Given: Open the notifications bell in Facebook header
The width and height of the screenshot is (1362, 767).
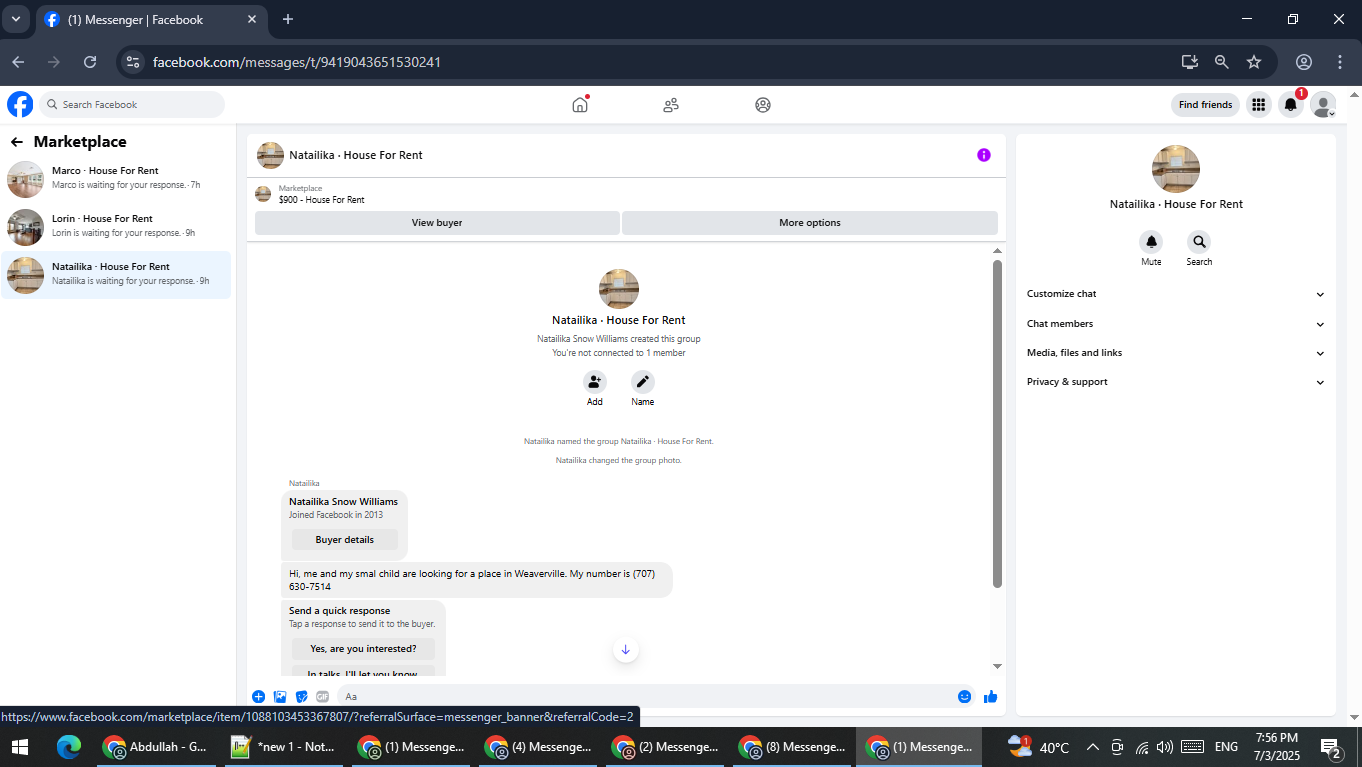Looking at the screenshot, I should click(1291, 104).
